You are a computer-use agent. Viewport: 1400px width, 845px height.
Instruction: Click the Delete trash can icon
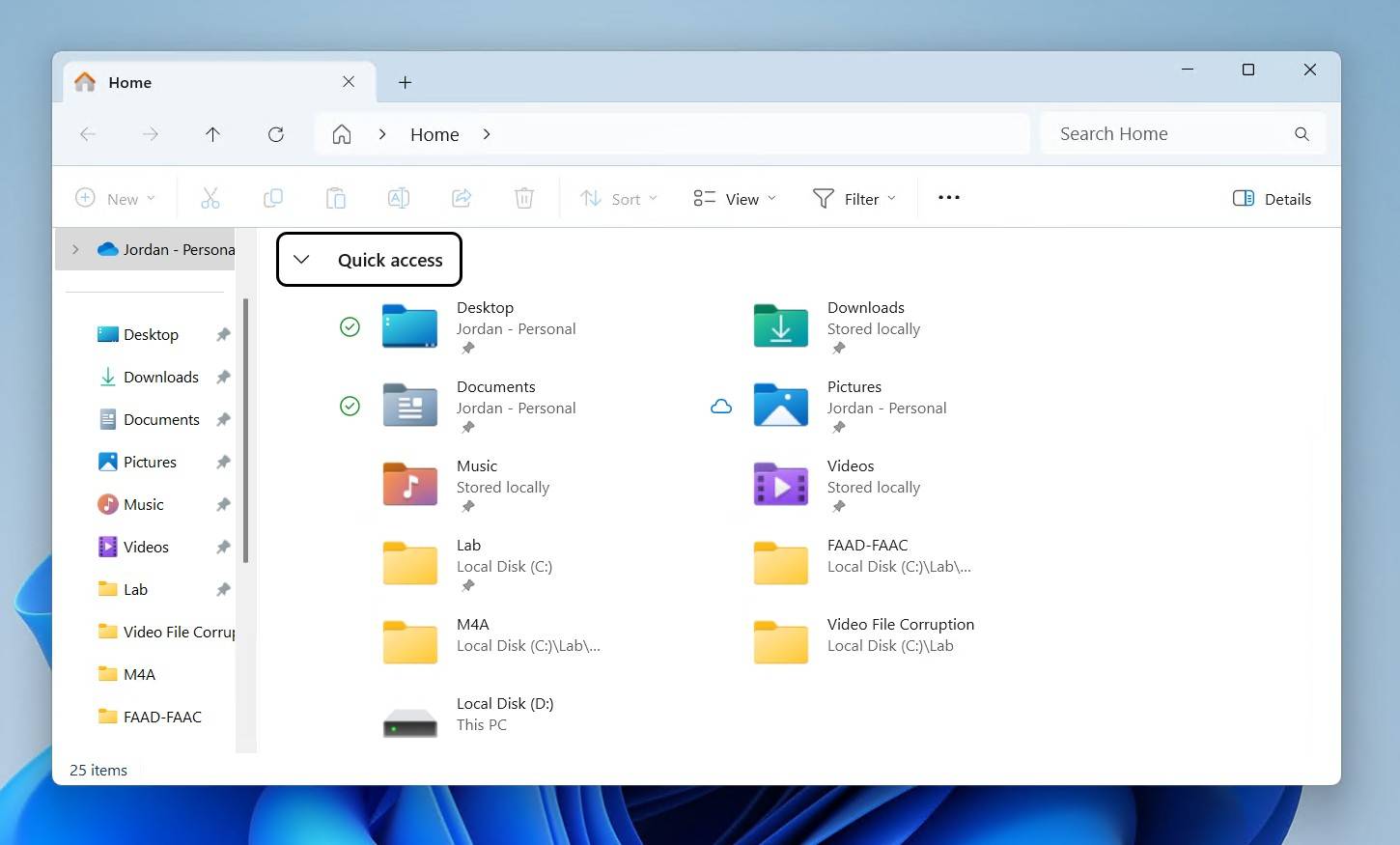tap(523, 199)
